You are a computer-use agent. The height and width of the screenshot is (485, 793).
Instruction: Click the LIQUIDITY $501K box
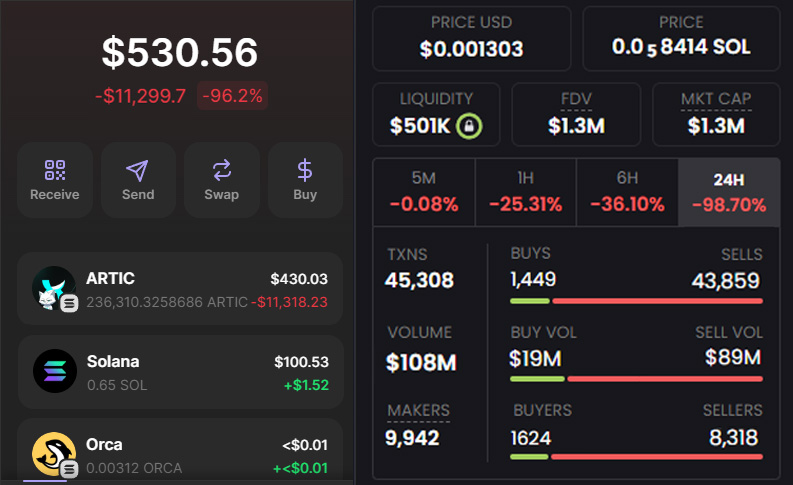tap(436, 115)
